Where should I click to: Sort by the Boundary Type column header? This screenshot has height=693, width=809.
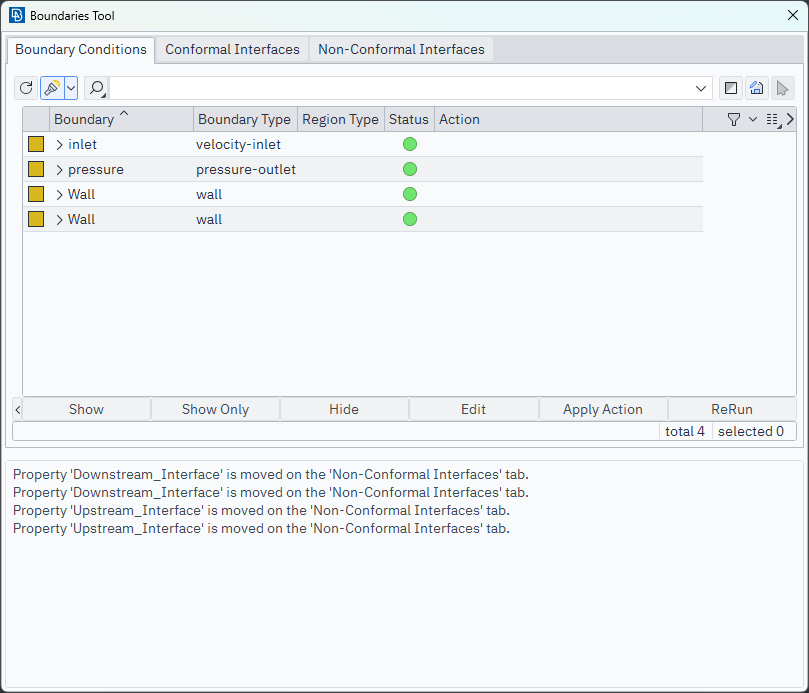[244, 119]
